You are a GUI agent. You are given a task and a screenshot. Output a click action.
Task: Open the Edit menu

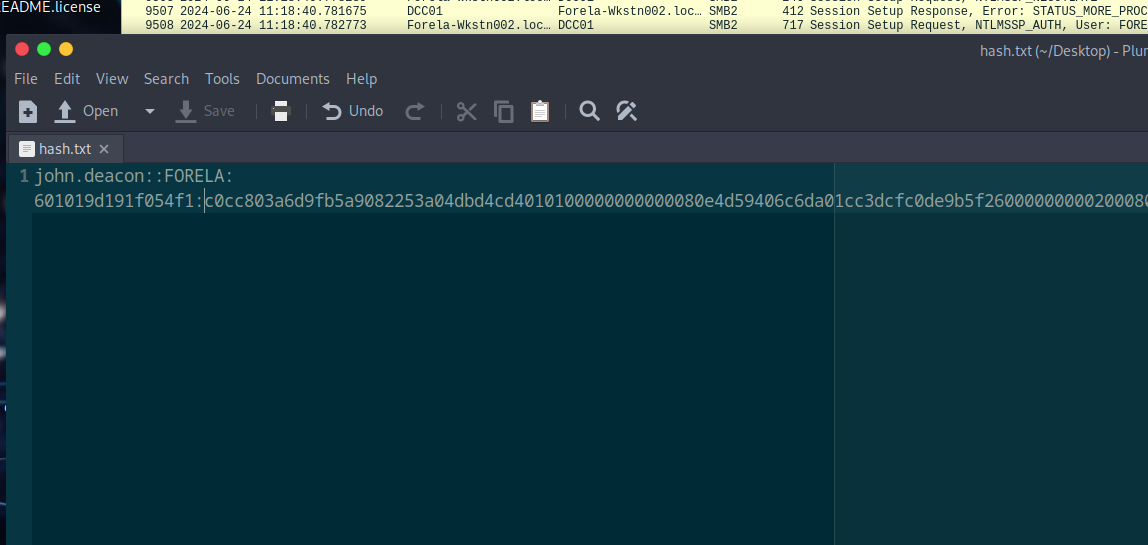tap(67, 78)
